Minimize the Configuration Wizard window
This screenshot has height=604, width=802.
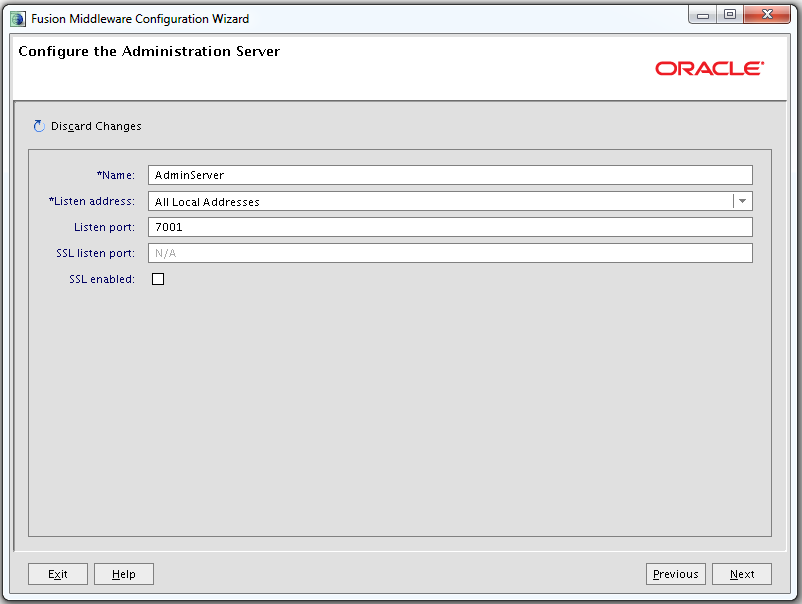tap(703, 15)
